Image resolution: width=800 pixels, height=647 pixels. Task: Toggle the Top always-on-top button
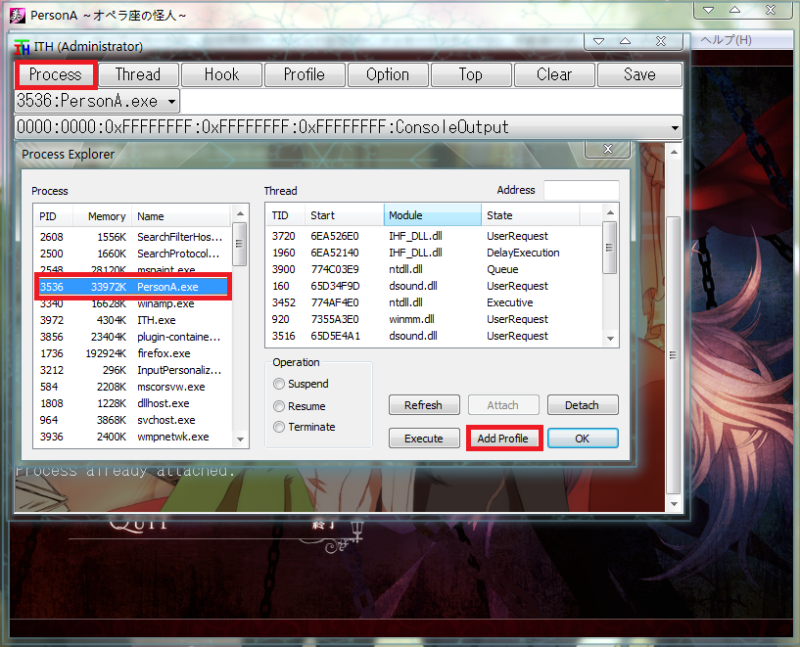[x=470, y=75]
